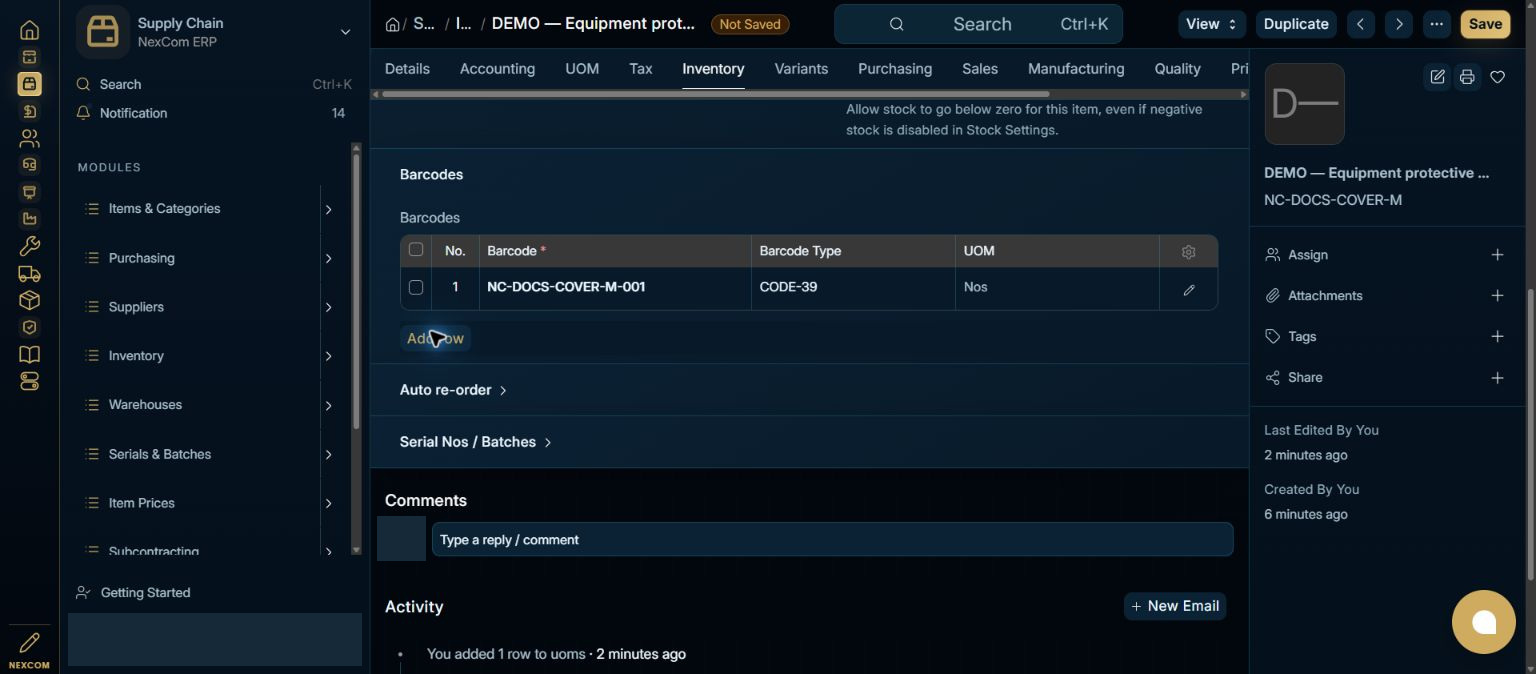Open the delivery truck icon in the left rail
The image size is (1536, 674).
[29, 273]
